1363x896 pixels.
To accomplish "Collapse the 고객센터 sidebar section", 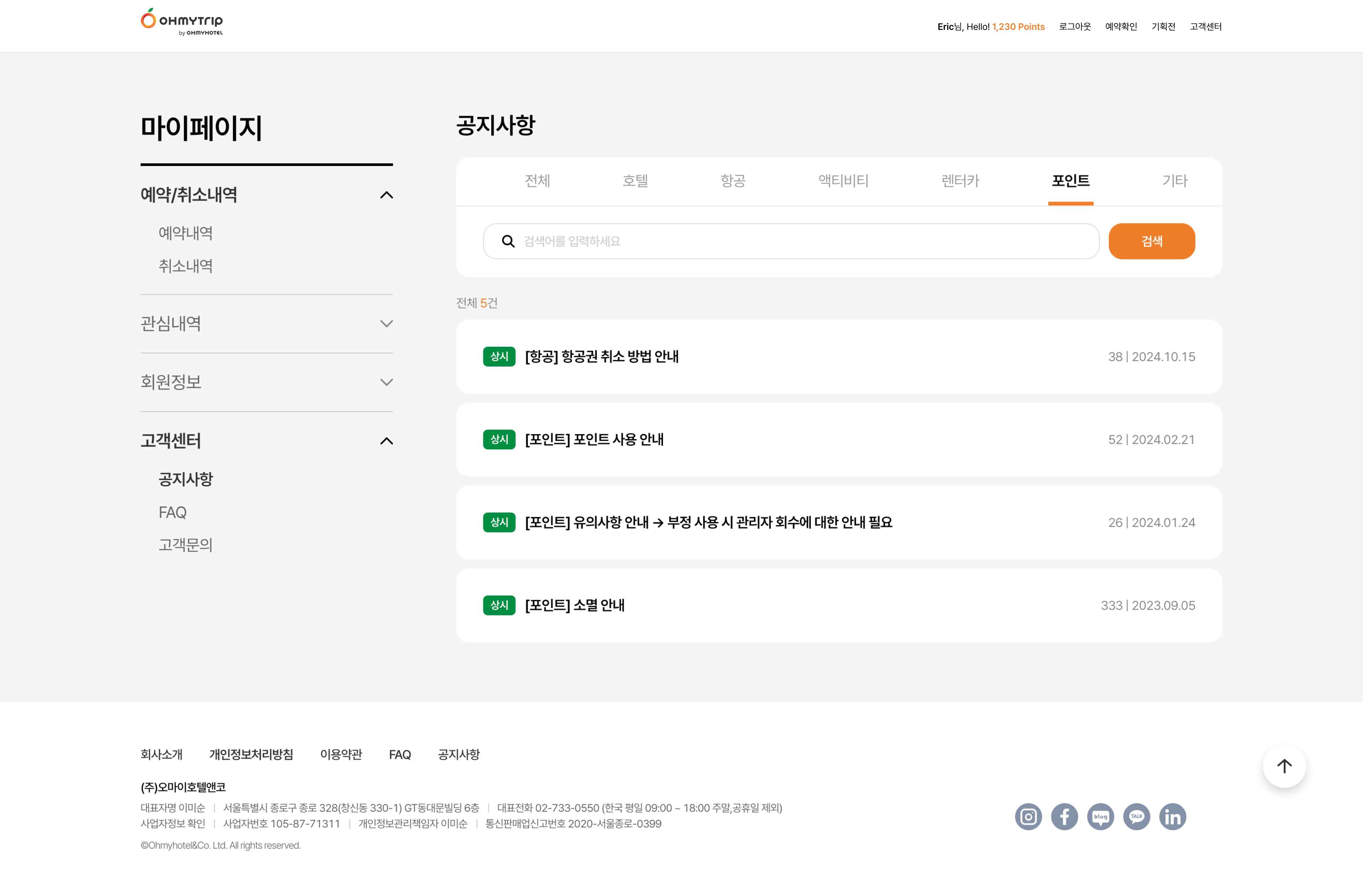I will (x=387, y=441).
